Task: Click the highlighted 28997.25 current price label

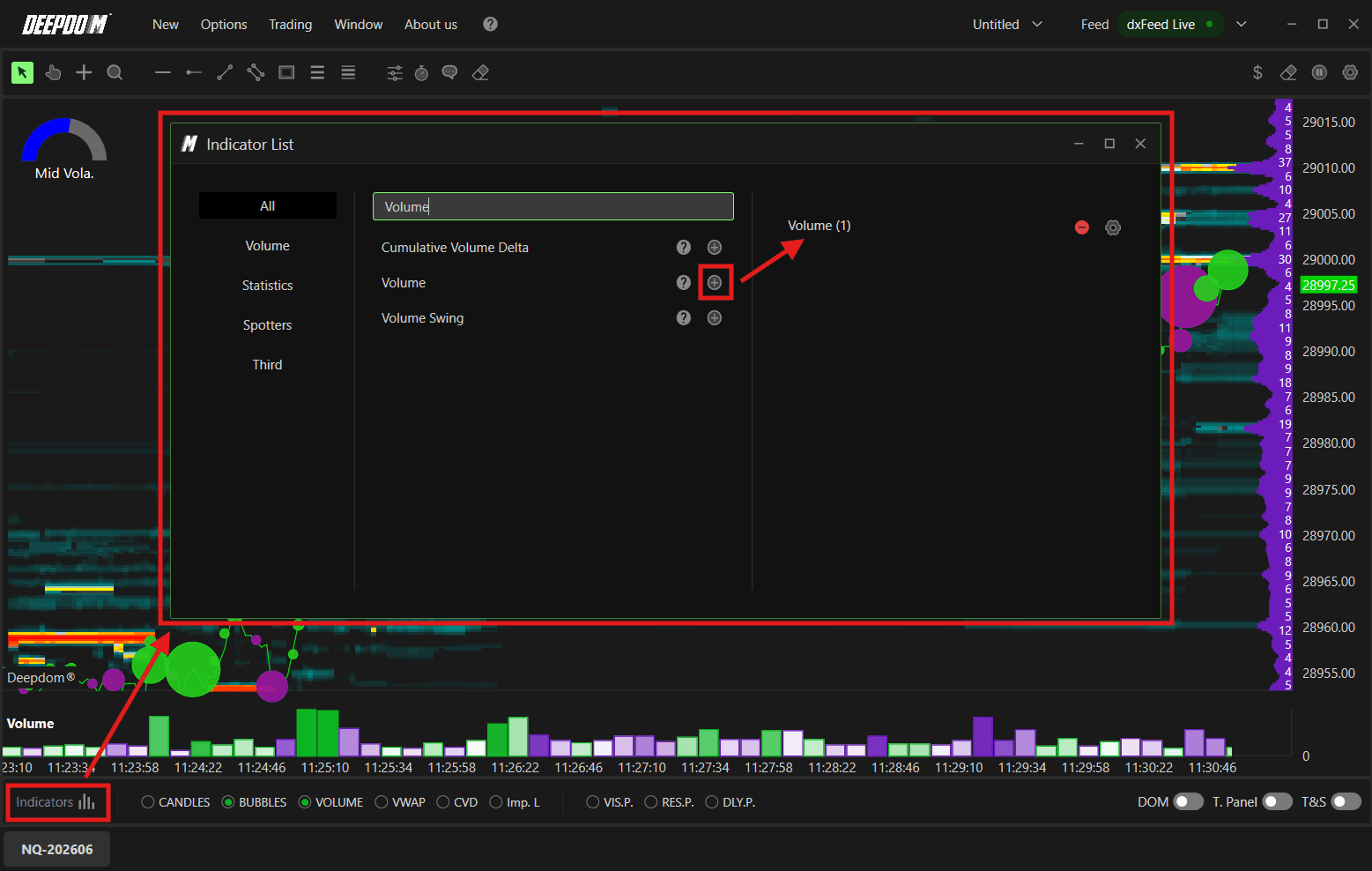Action: point(1329,285)
